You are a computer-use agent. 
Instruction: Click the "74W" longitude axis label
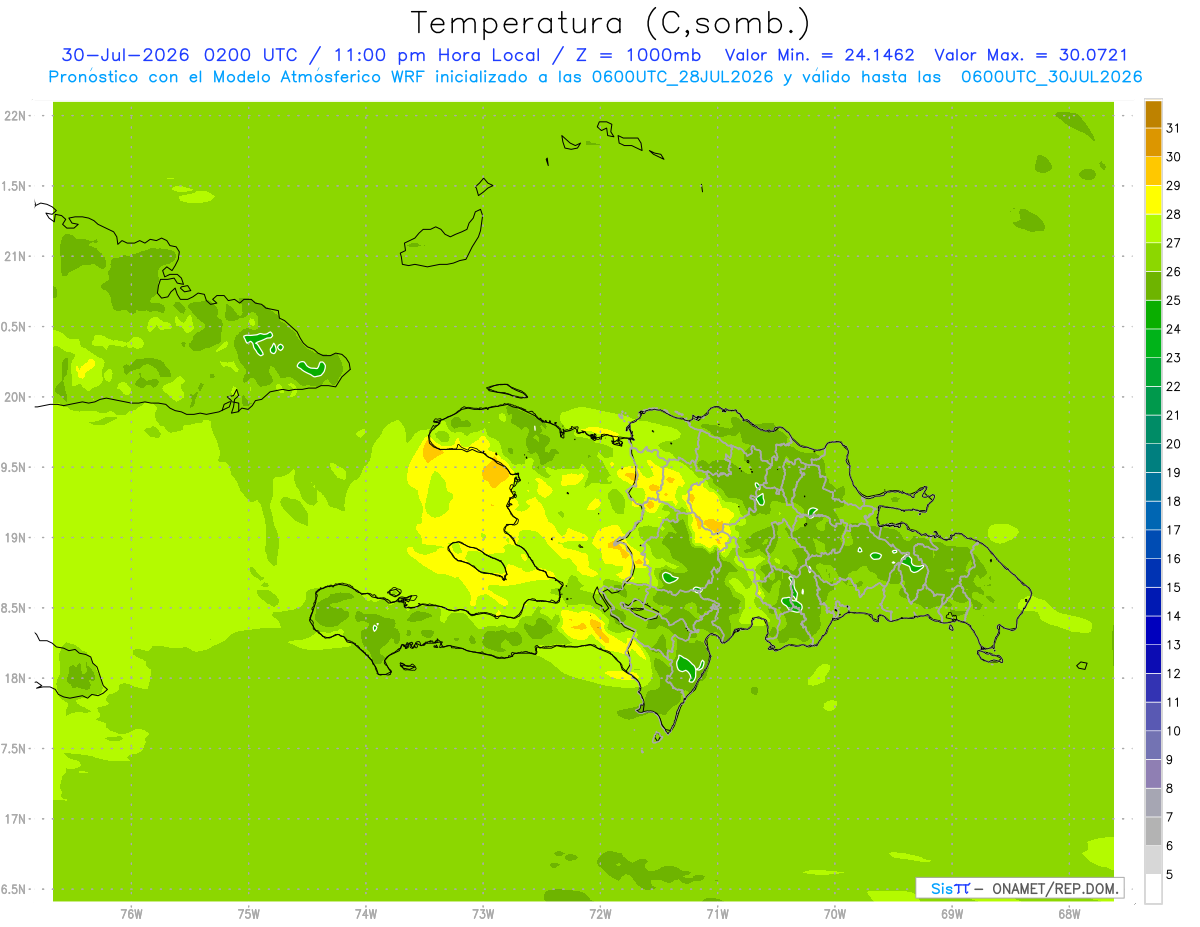(x=366, y=914)
